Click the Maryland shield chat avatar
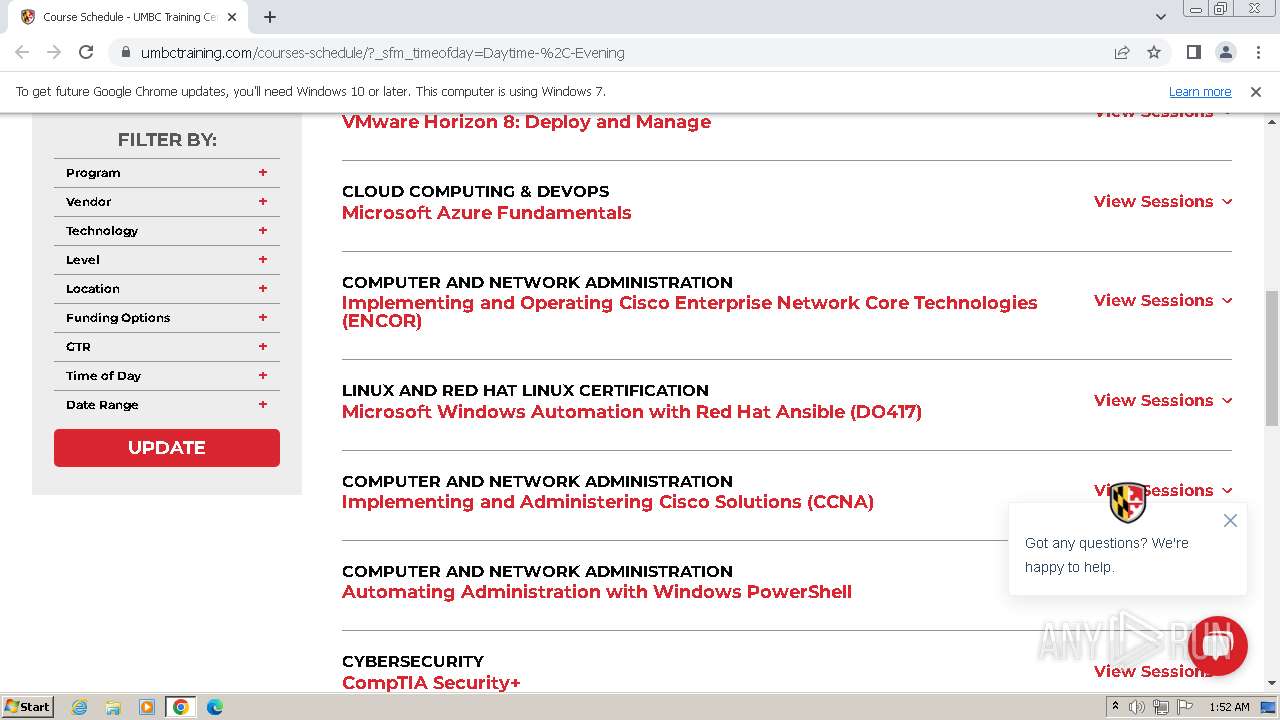1280x720 pixels. coord(1128,502)
